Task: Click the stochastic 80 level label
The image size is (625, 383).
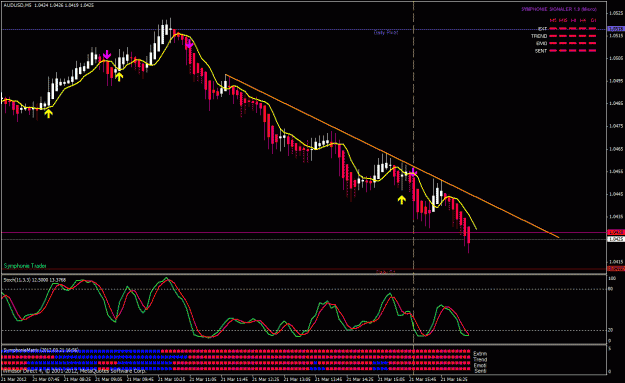Action: pyautogui.click(x=610, y=289)
